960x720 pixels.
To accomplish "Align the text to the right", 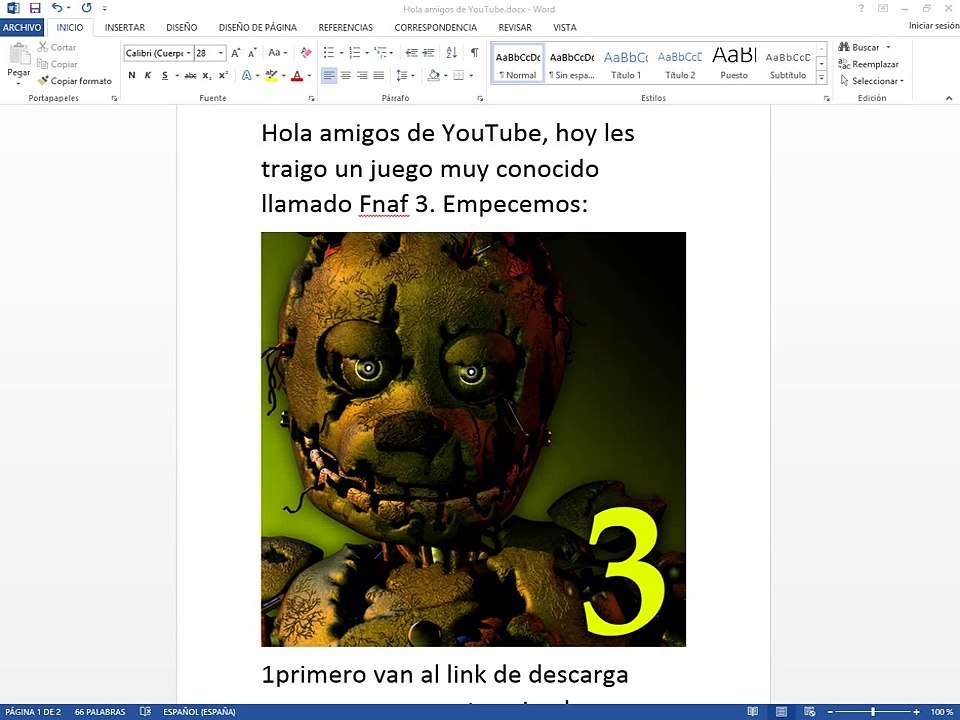I will (362, 75).
